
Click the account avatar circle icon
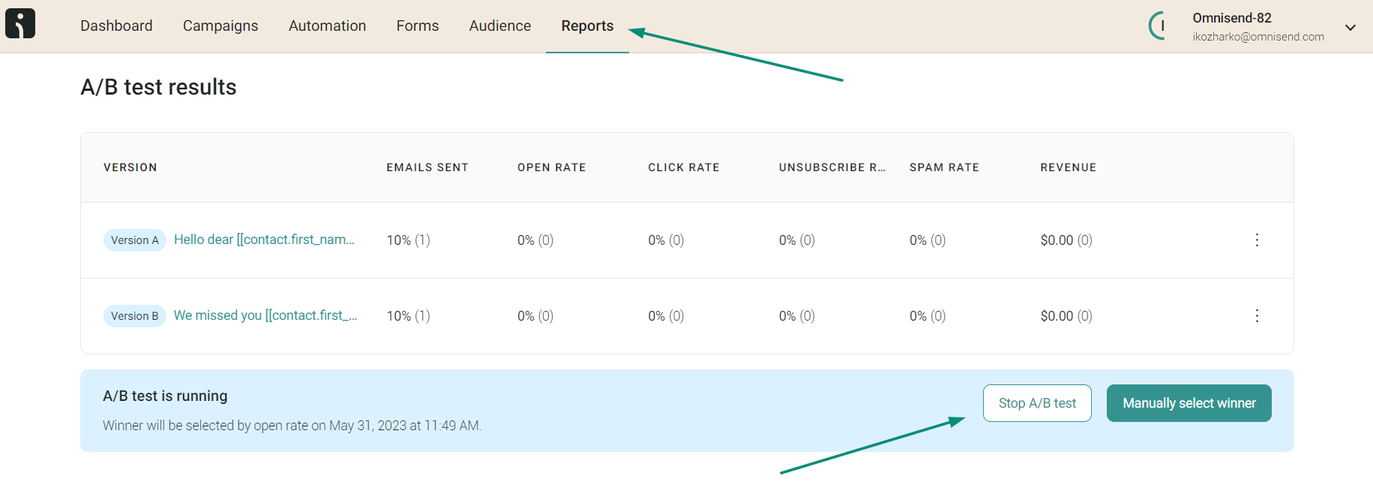click(1160, 26)
